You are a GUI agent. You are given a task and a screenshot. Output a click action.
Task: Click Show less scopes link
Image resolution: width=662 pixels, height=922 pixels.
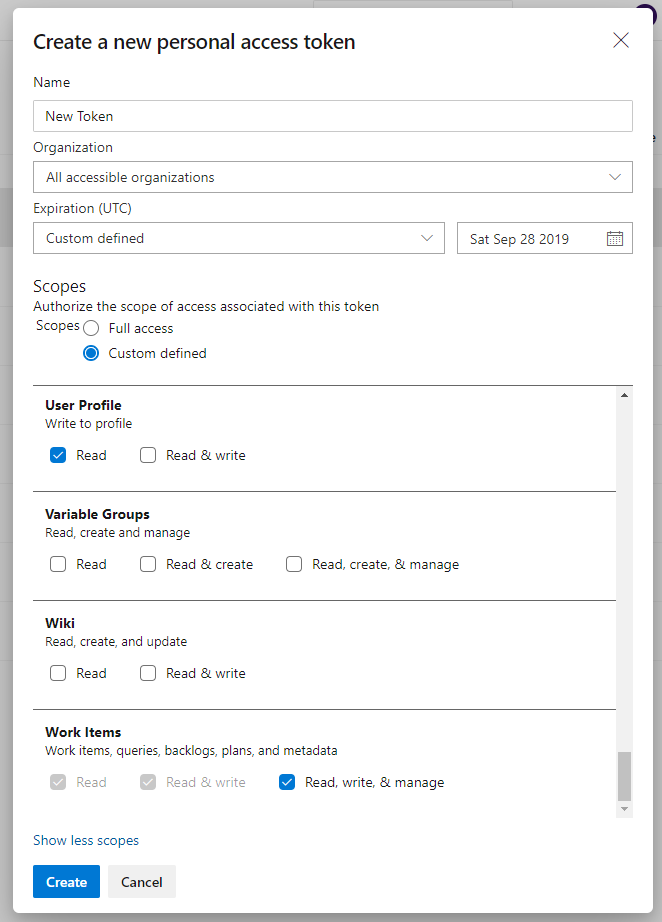(86, 840)
